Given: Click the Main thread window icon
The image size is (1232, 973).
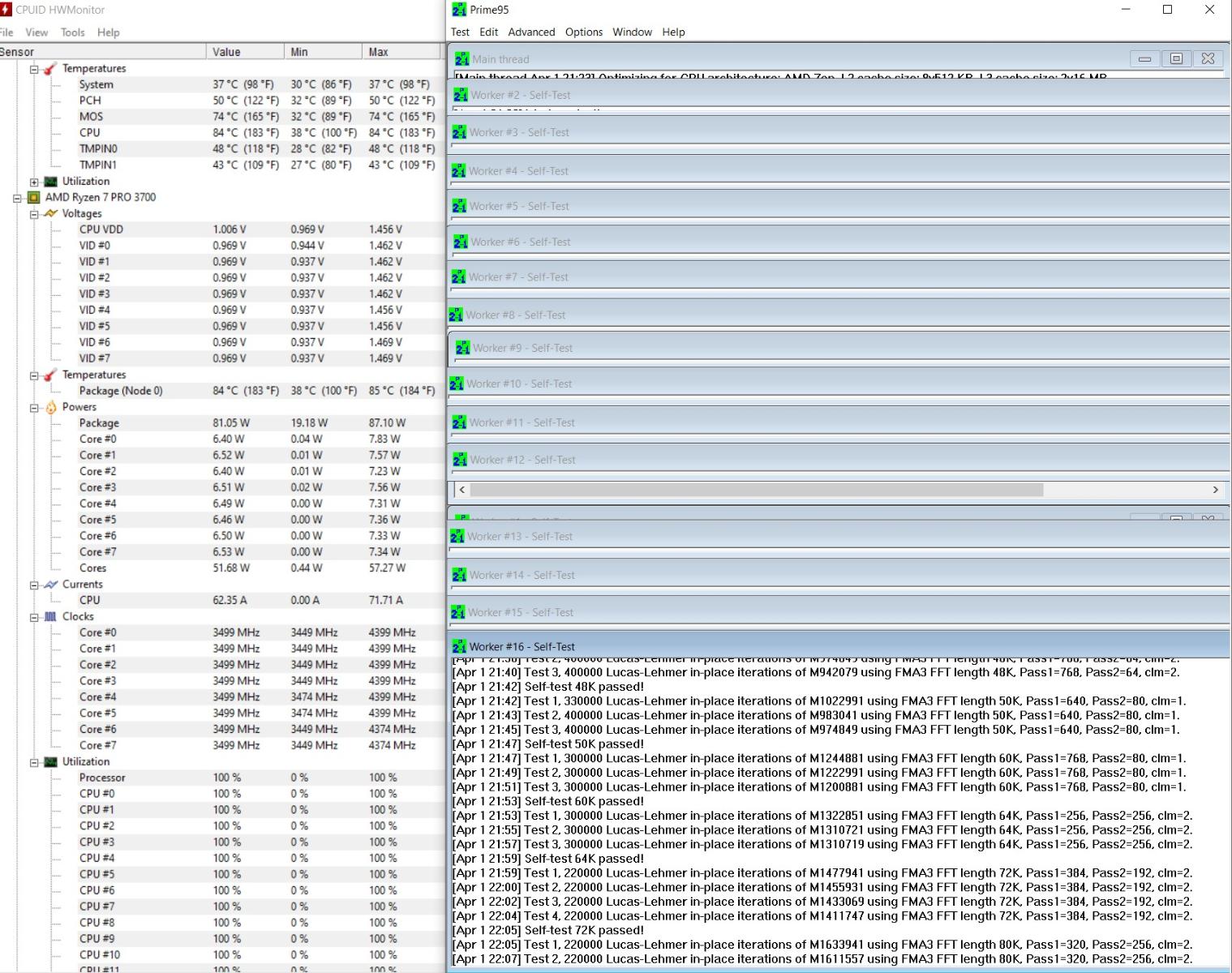Looking at the screenshot, I should coord(462,59).
